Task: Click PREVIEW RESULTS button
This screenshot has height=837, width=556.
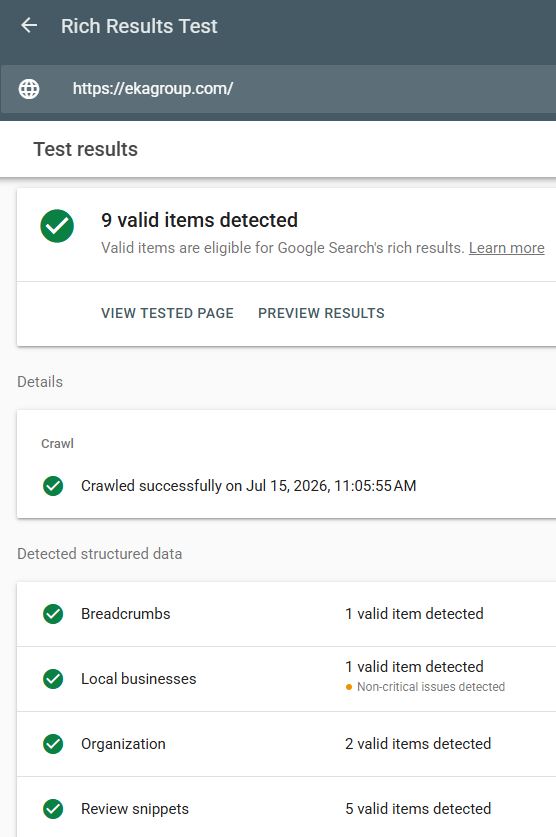Action: [x=321, y=313]
